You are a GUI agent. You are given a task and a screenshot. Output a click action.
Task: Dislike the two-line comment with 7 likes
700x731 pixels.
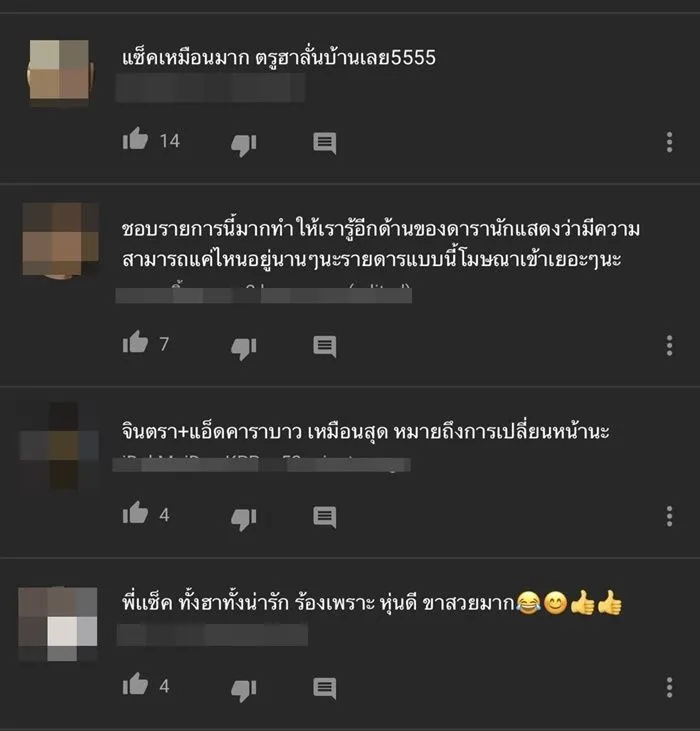[244, 349]
